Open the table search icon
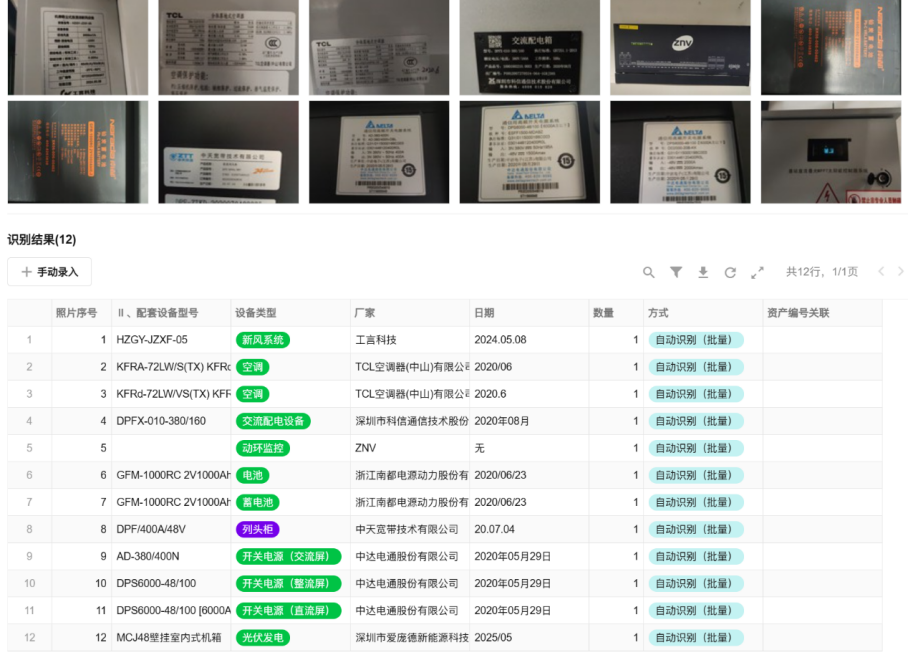Image resolution: width=908 pixels, height=655 pixels. click(x=649, y=272)
